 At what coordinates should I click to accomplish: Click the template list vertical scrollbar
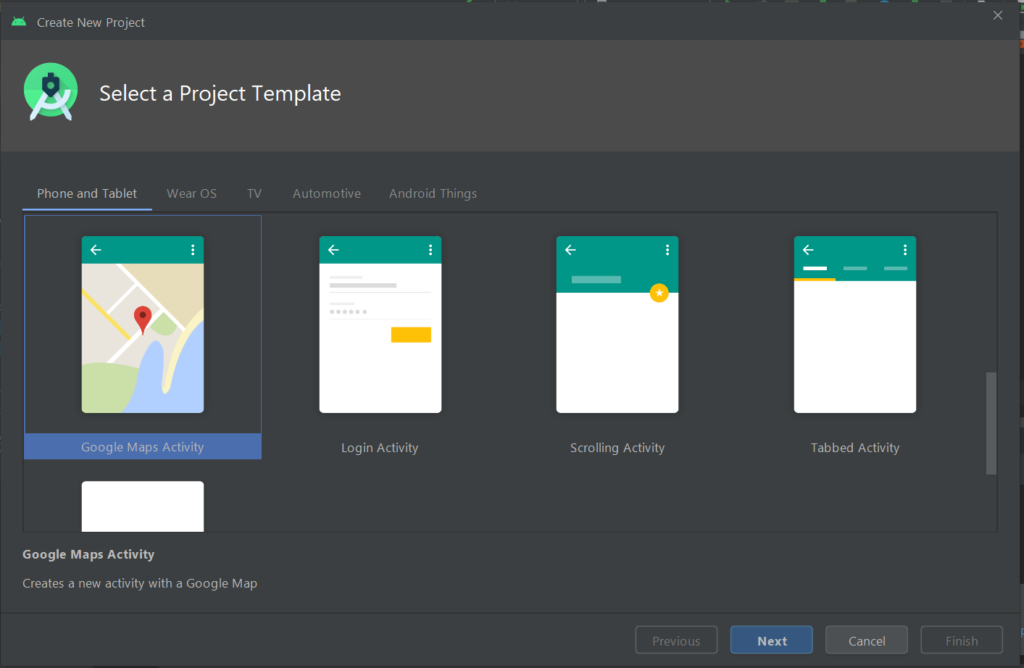990,423
